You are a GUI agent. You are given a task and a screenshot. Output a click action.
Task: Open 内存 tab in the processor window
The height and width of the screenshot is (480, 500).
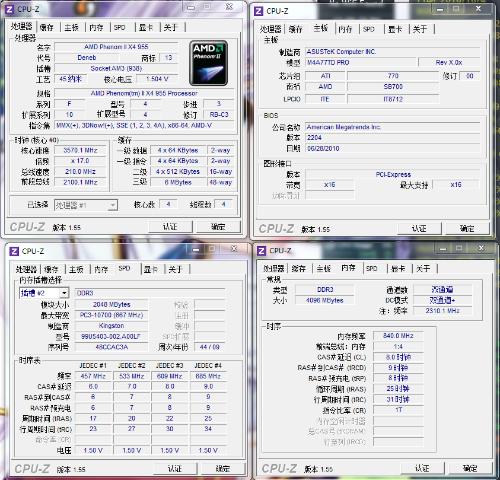[x=96, y=27]
